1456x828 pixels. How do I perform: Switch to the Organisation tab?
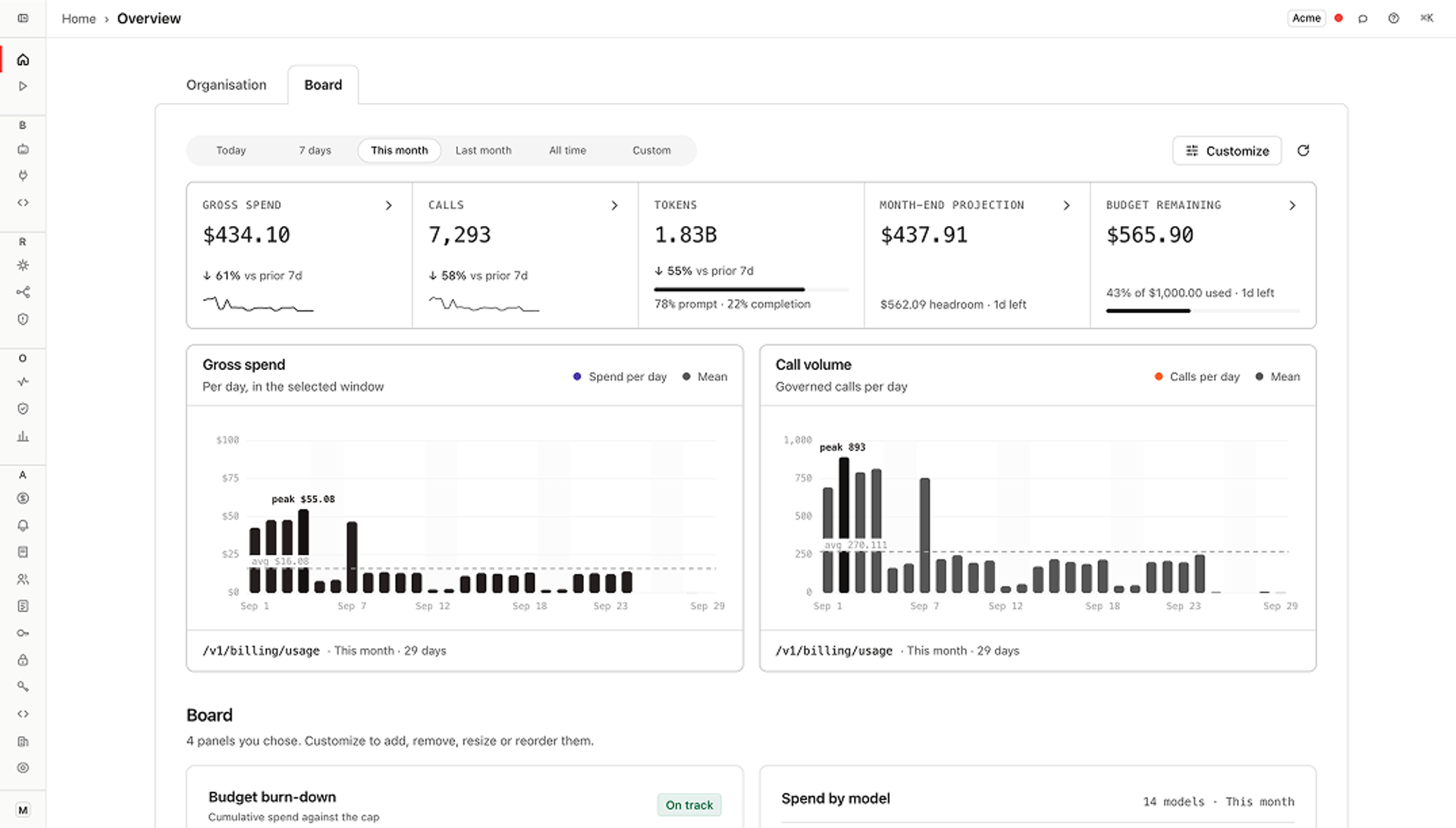226,85
